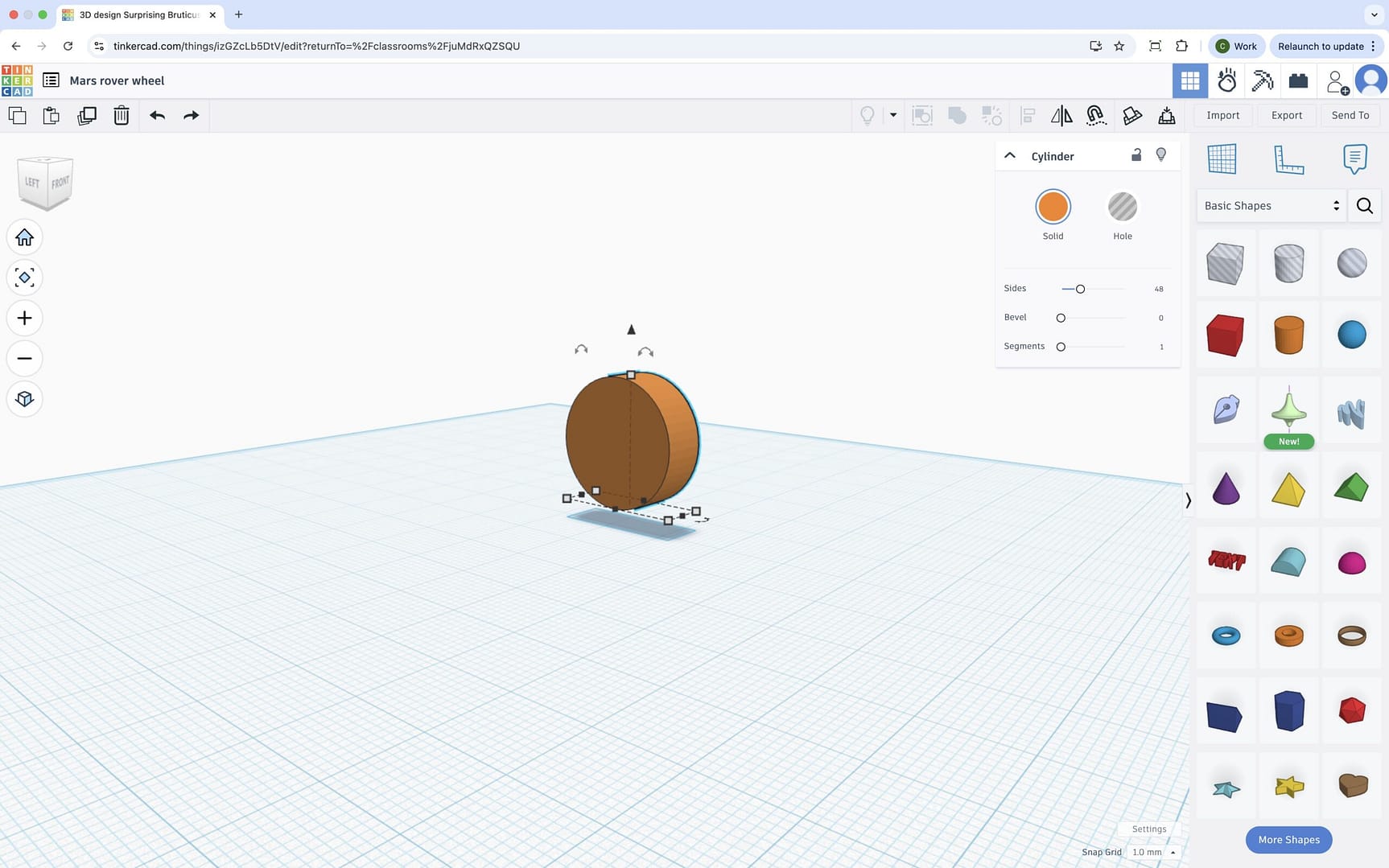Activate the Align tool
The height and width of the screenshot is (868, 1389).
click(1027, 115)
